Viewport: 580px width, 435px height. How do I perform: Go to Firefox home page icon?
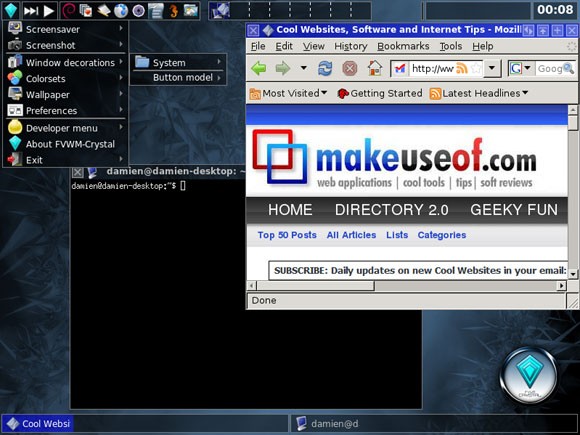tap(375, 68)
